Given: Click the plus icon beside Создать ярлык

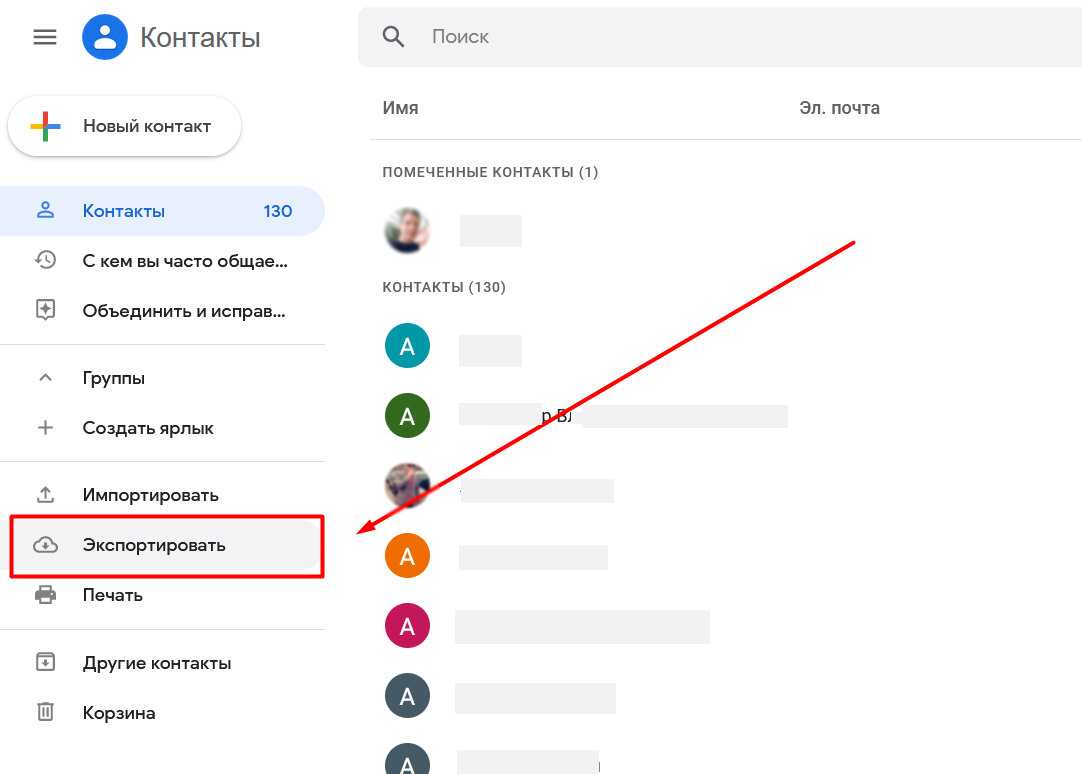Looking at the screenshot, I should pos(46,428).
